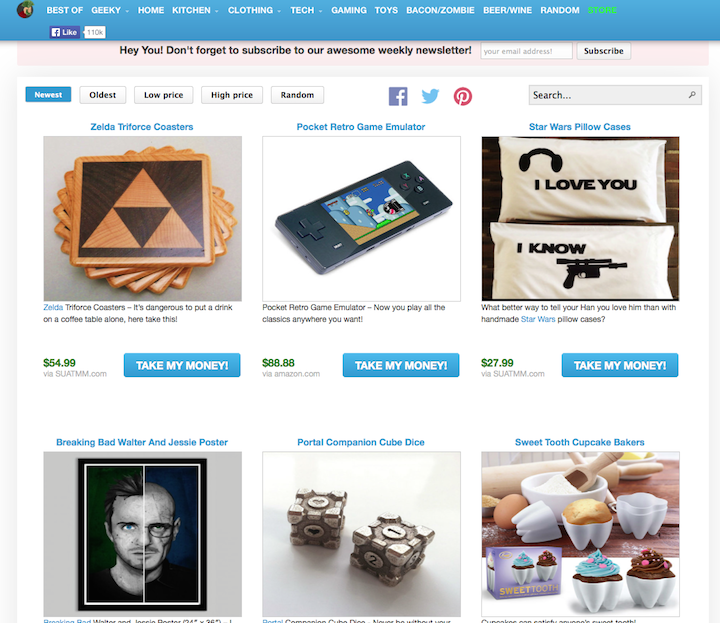The width and height of the screenshot is (720, 623).
Task: Open the Facebook share icon
Action: point(398,96)
